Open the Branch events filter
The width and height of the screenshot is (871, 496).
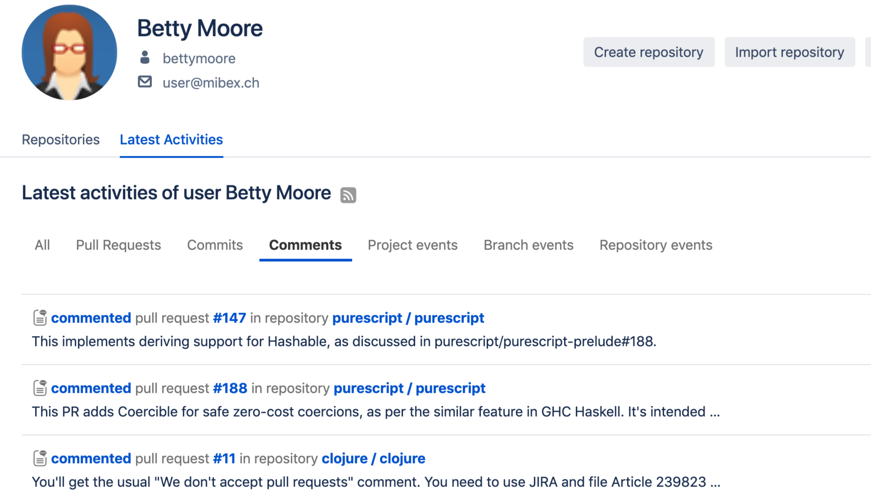click(x=528, y=245)
